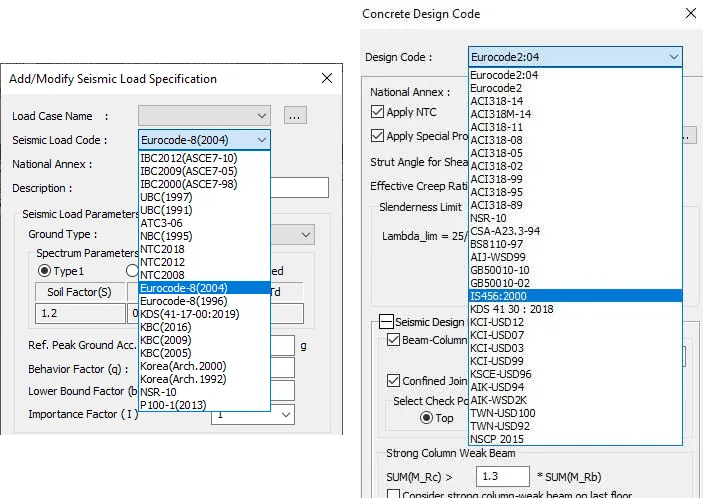This screenshot has width=703, height=498.
Task: Choose highlighted IS456:2000 design code
Action: [x=575, y=296]
